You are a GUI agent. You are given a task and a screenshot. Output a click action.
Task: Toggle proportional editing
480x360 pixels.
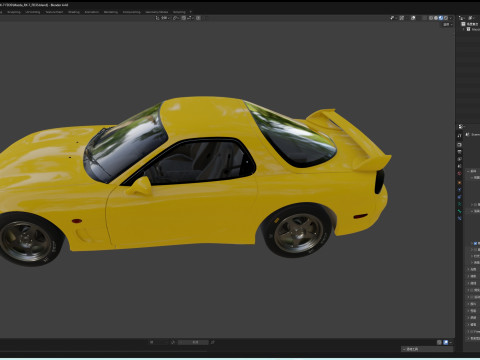click(x=198, y=18)
